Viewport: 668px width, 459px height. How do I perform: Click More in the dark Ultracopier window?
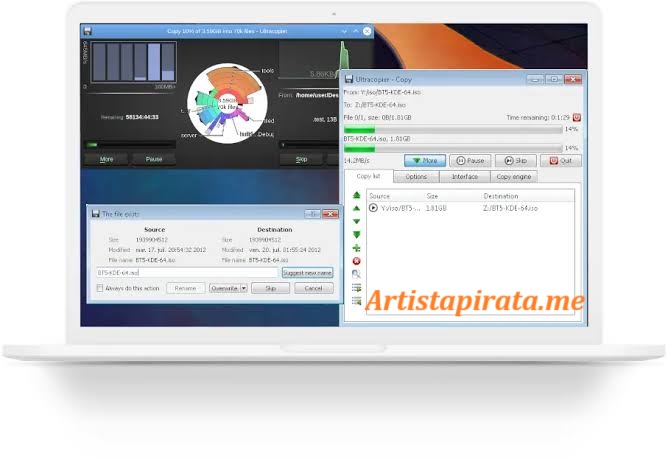coord(107,159)
